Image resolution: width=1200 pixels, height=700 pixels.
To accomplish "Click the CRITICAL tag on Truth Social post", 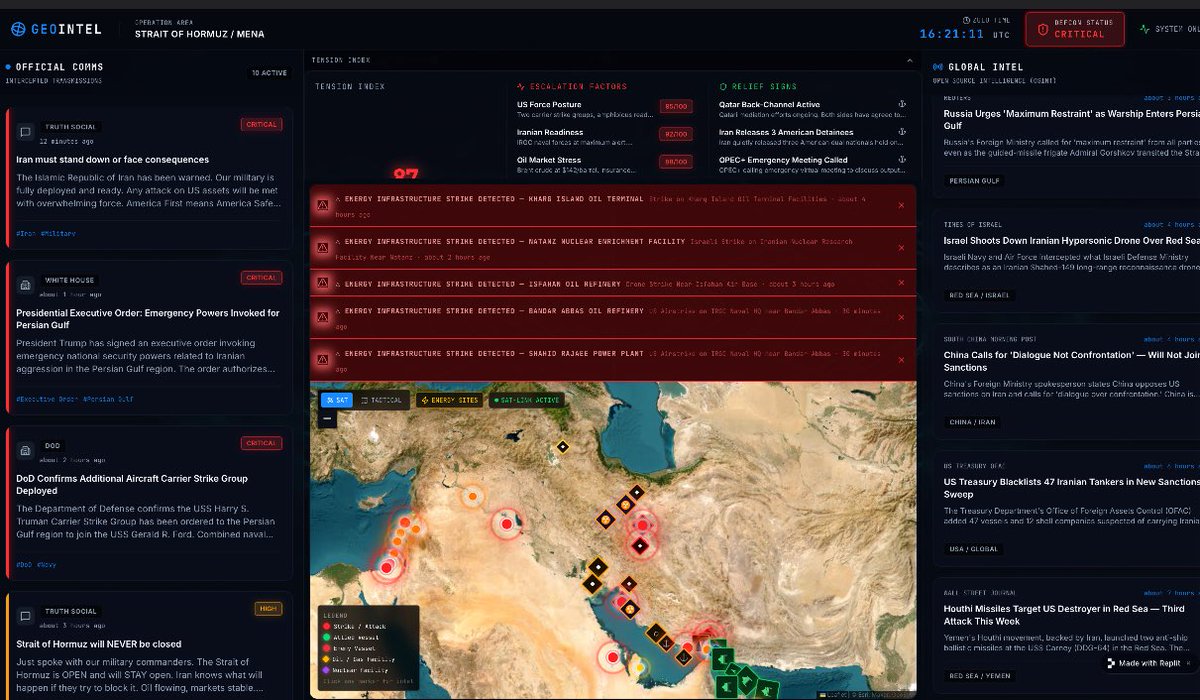I will pyautogui.click(x=261, y=125).
